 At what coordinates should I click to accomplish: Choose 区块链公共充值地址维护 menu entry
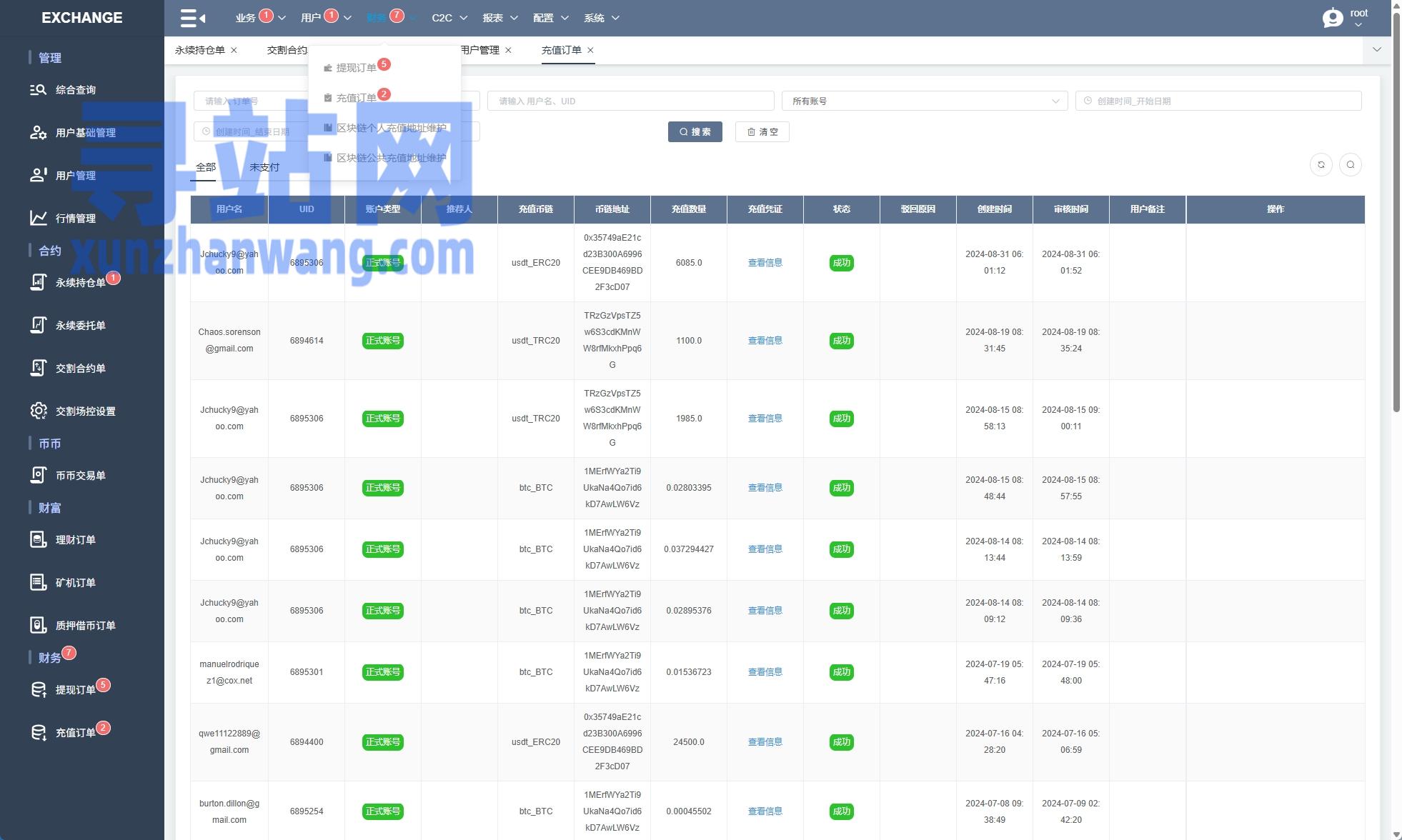pyautogui.click(x=385, y=158)
